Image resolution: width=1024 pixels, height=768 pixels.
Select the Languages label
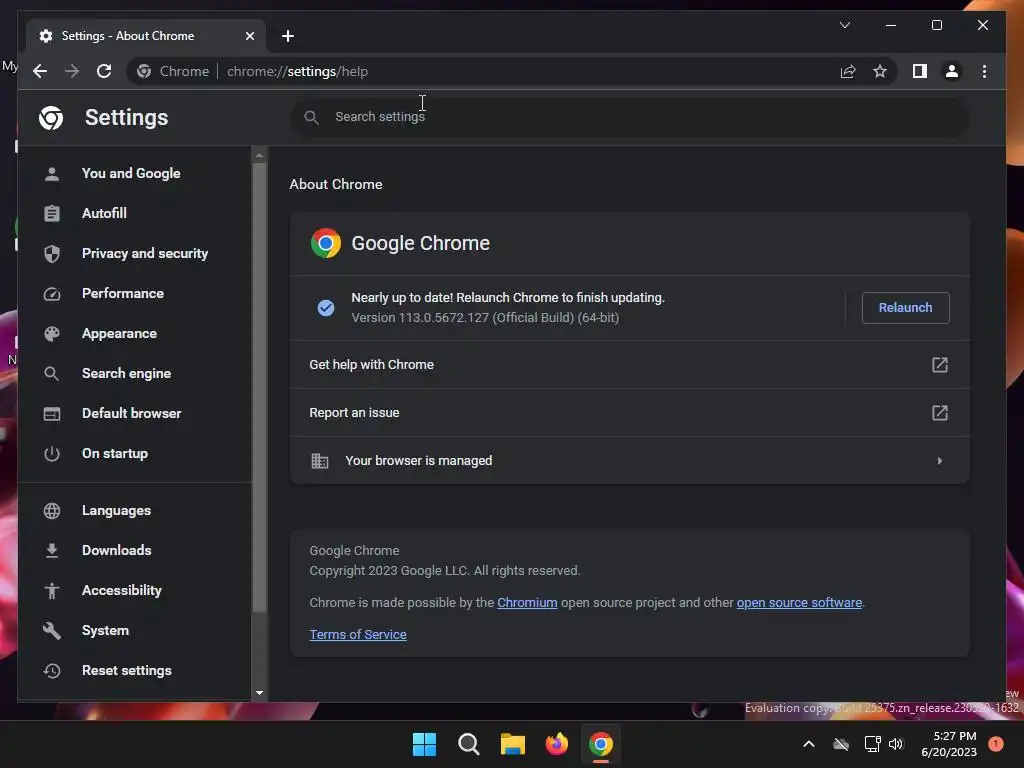coord(116,511)
